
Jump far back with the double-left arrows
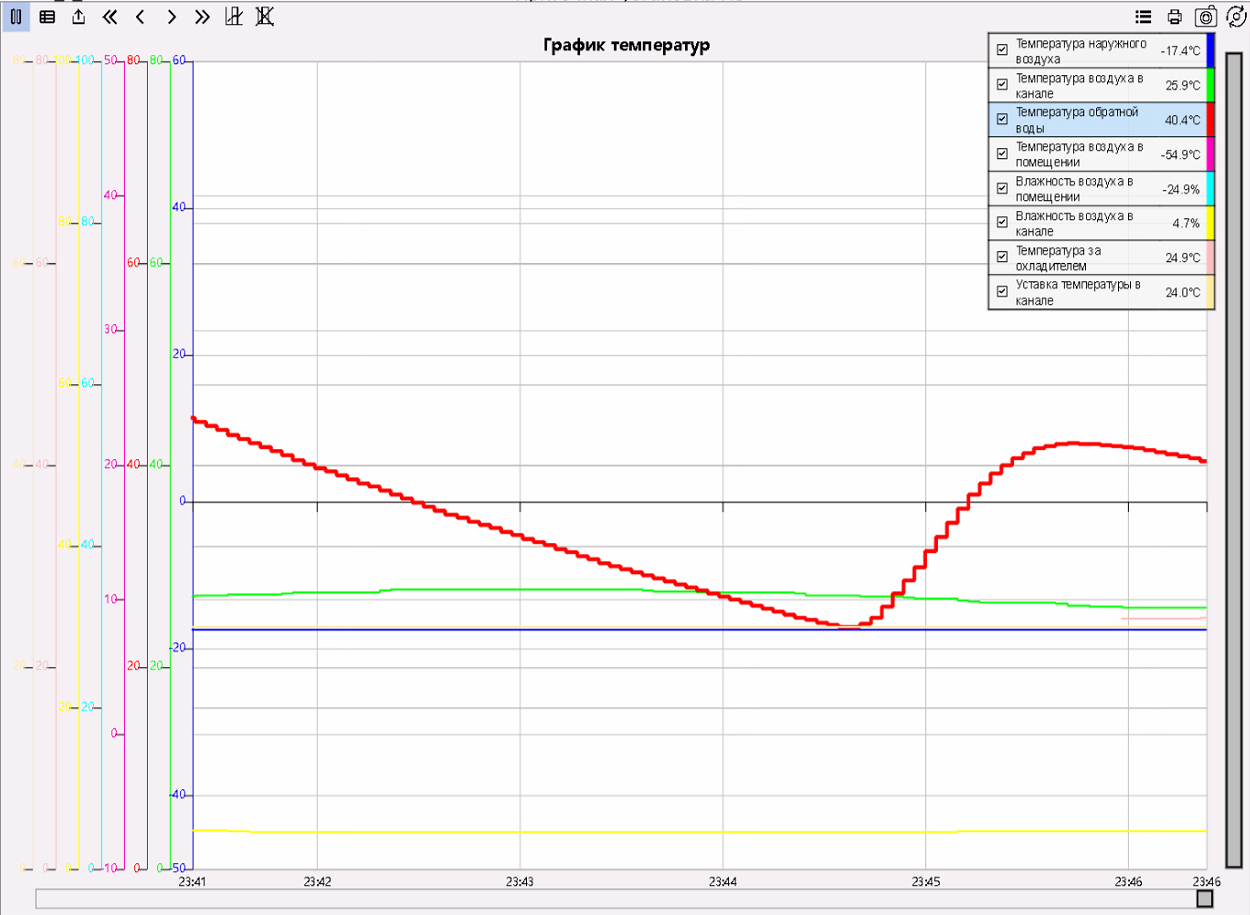(x=110, y=17)
